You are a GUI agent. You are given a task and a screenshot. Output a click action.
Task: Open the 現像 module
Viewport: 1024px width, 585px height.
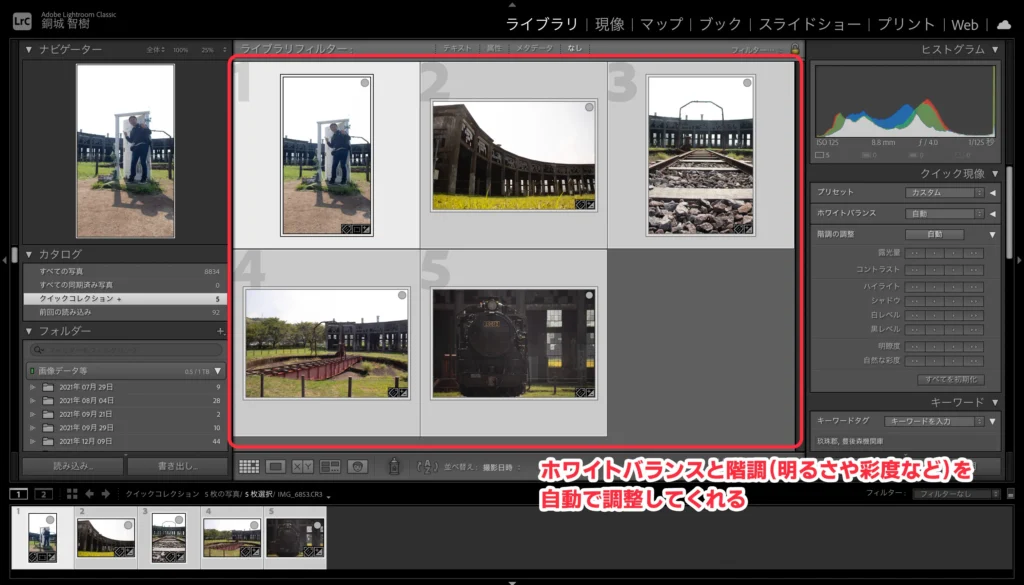pyautogui.click(x=608, y=24)
